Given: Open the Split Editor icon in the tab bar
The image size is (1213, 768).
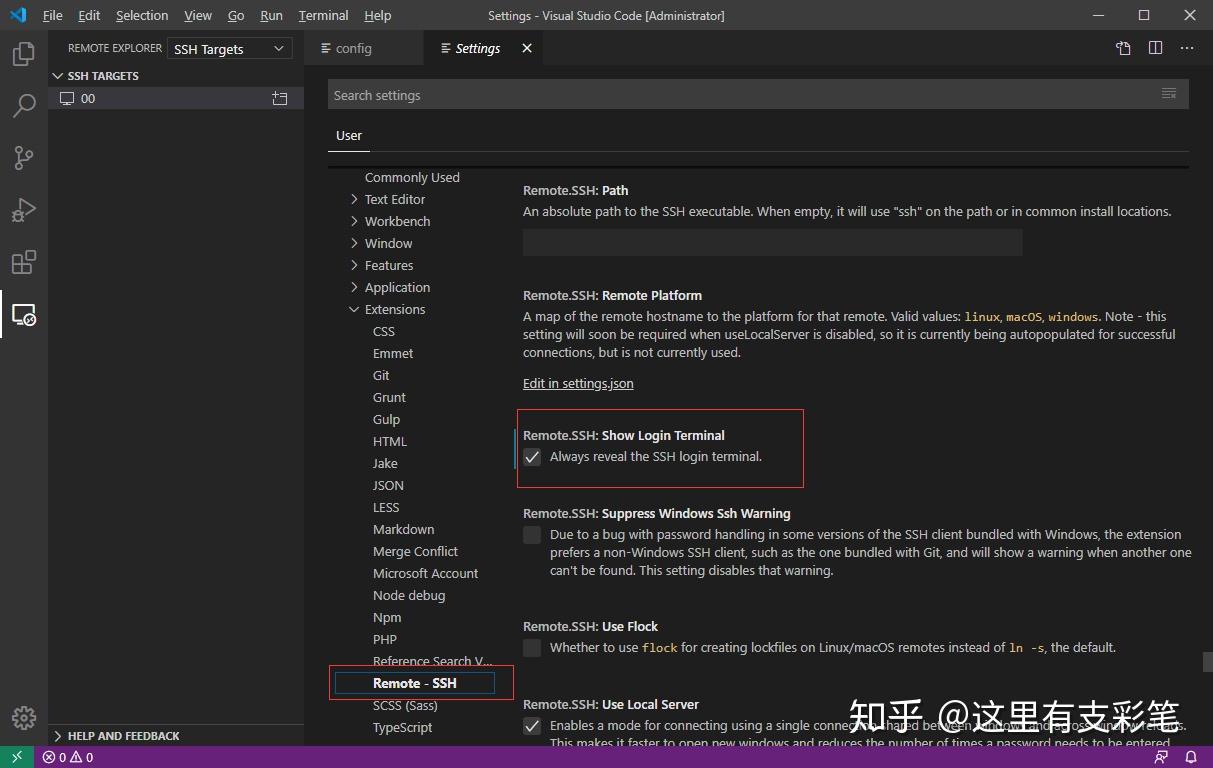Looking at the screenshot, I should tap(1157, 47).
